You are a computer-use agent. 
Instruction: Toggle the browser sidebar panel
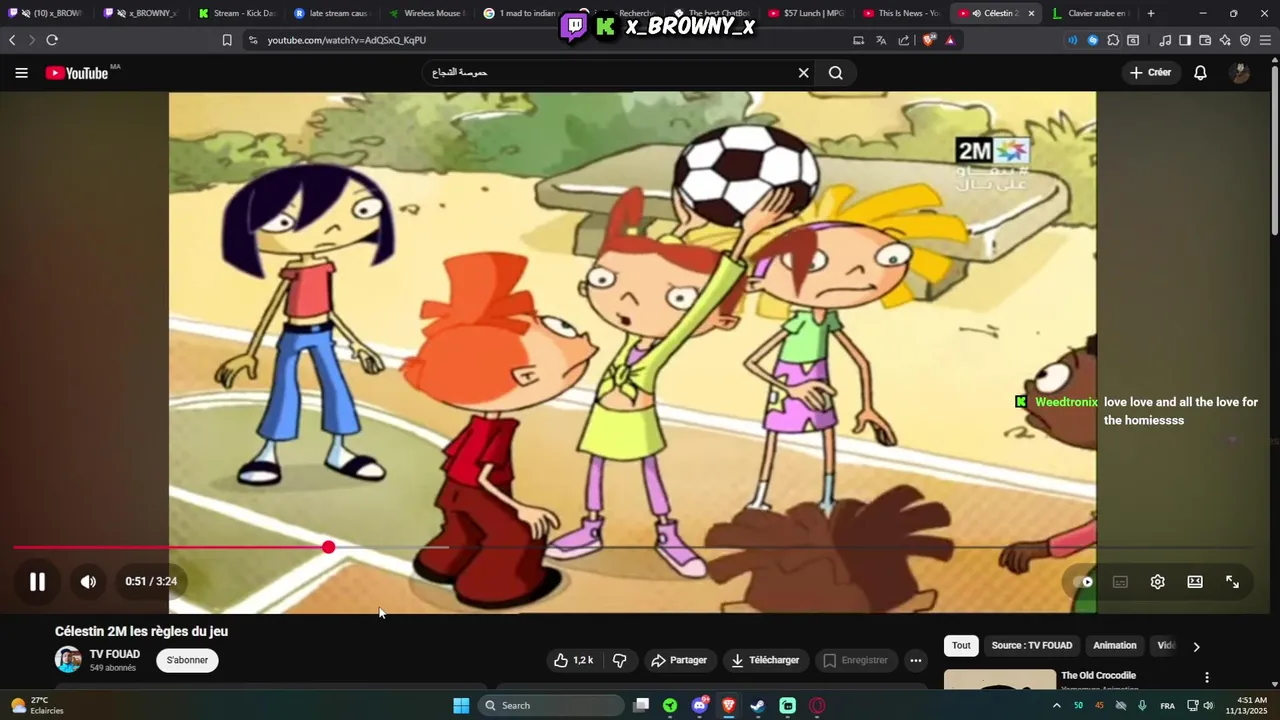pyautogui.click(x=1185, y=40)
